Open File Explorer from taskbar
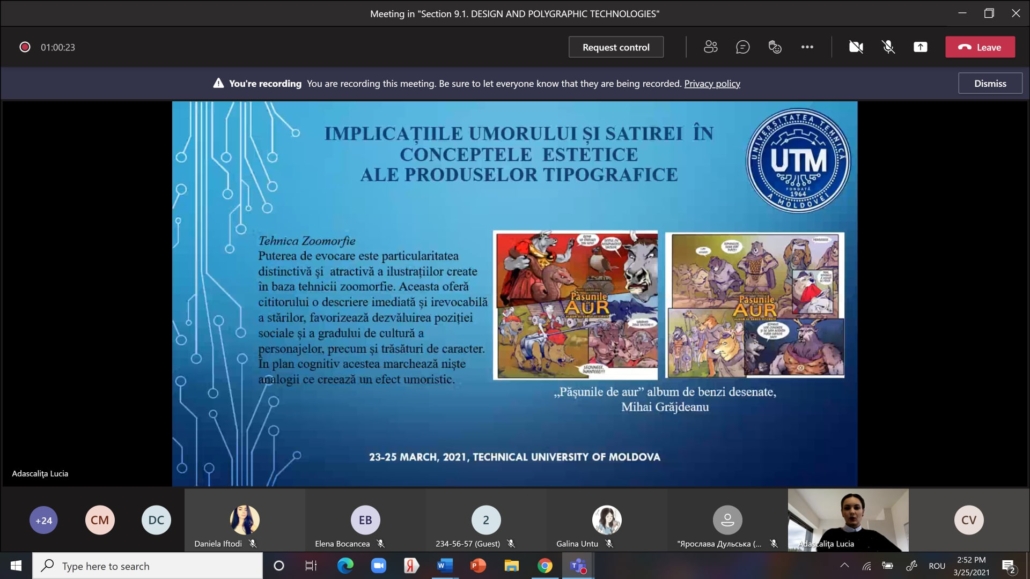This screenshot has height=579, width=1030. tap(511, 565)
